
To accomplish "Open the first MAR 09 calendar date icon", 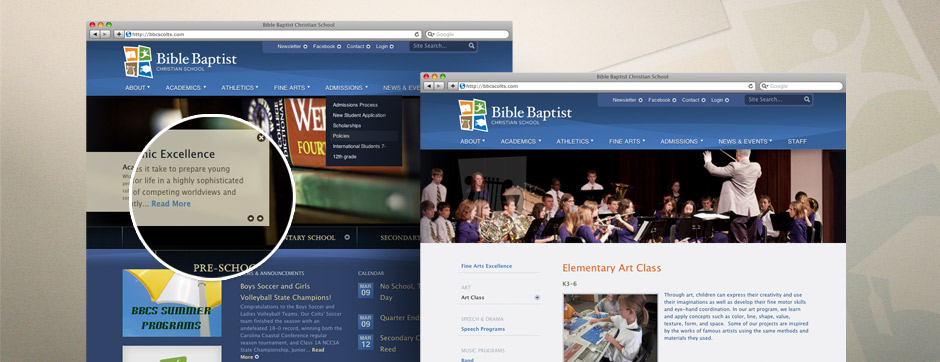I will [x=366, y=290].
